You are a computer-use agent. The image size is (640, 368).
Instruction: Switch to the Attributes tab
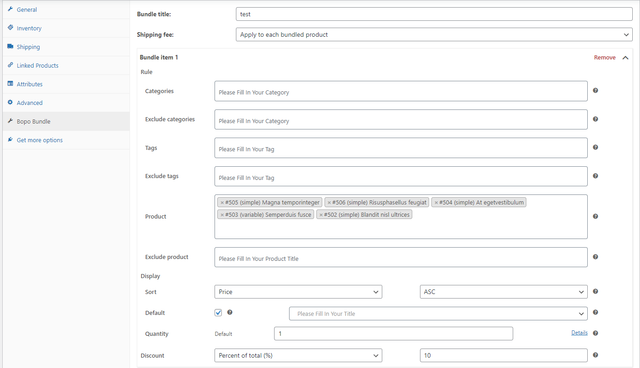pyautogui.click(x=66, y=84)
